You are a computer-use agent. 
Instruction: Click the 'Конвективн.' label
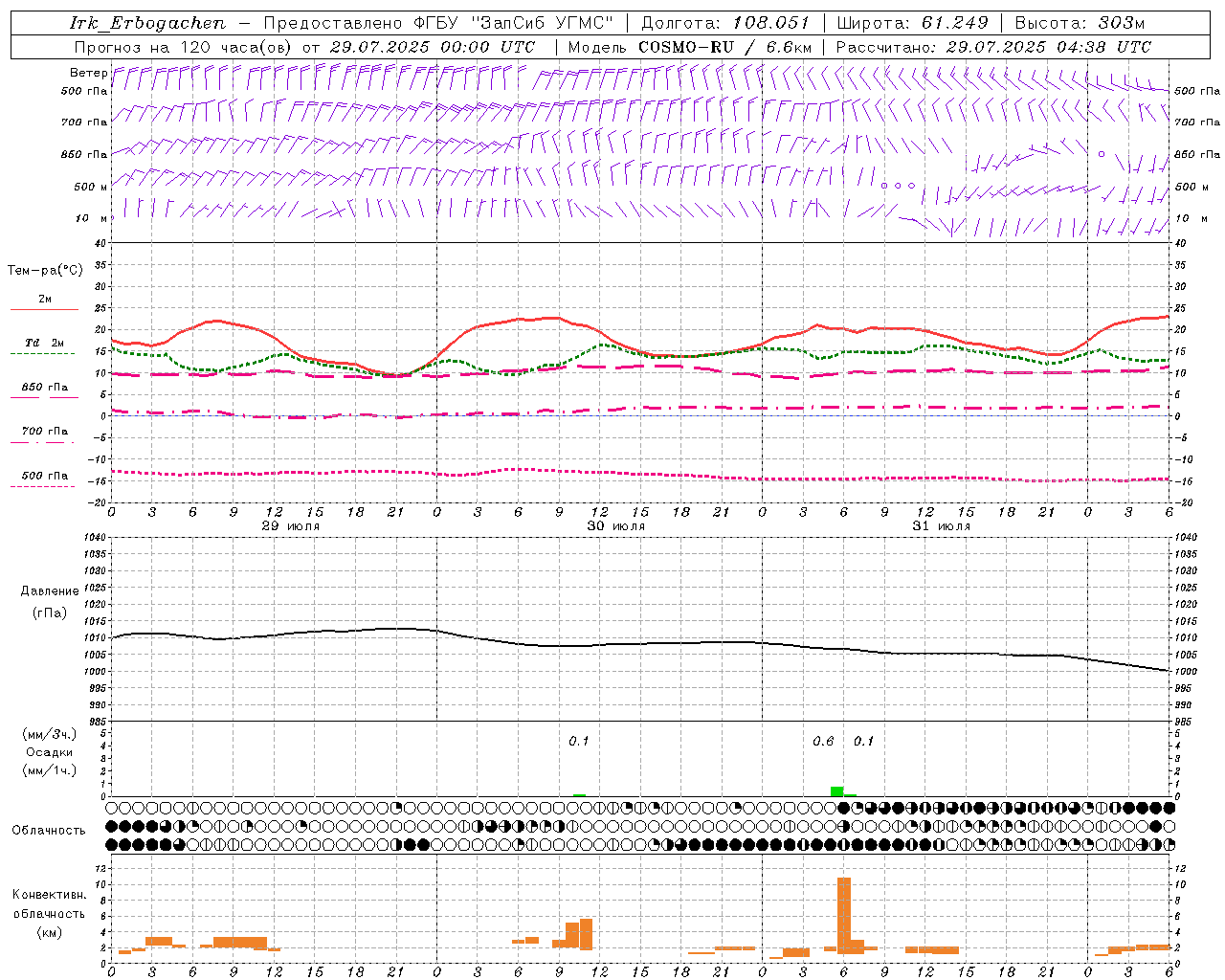pyautogui.click(x=49, y=894)
